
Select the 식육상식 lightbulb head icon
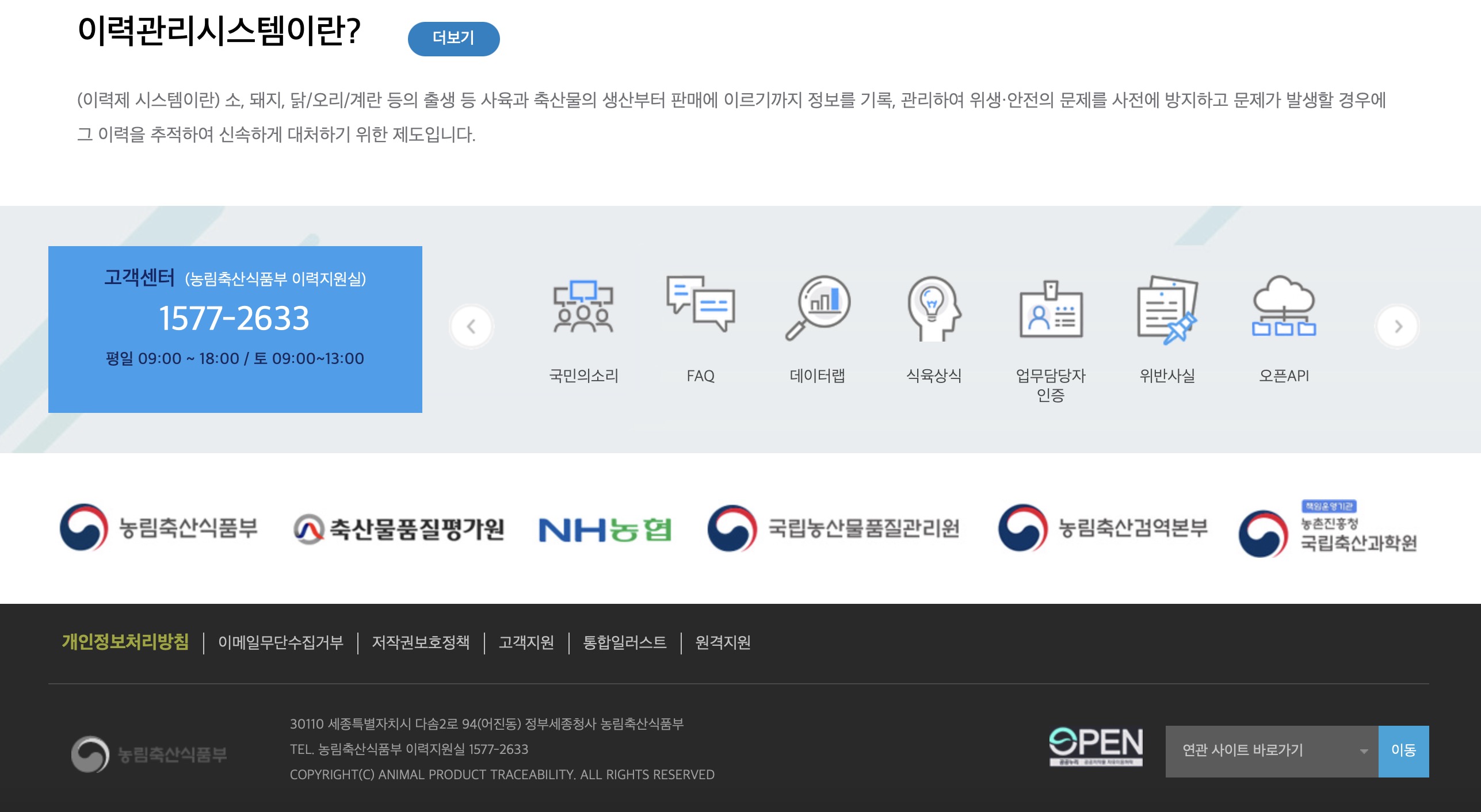pos(934,308)
